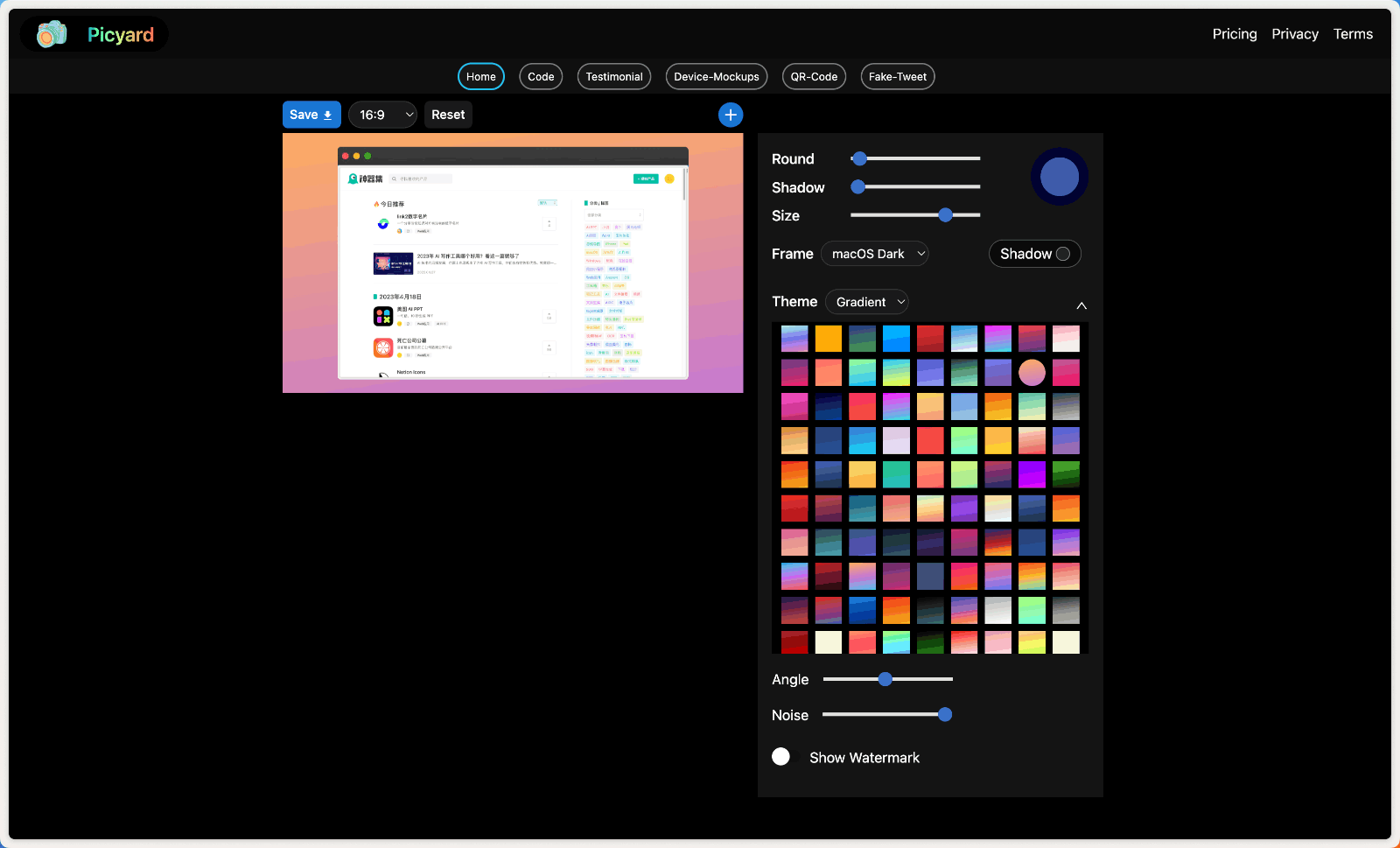Viewport: 1400px width, 848px height.
Task: Enable the Show Watermark toggle
Action: point(781,757)
